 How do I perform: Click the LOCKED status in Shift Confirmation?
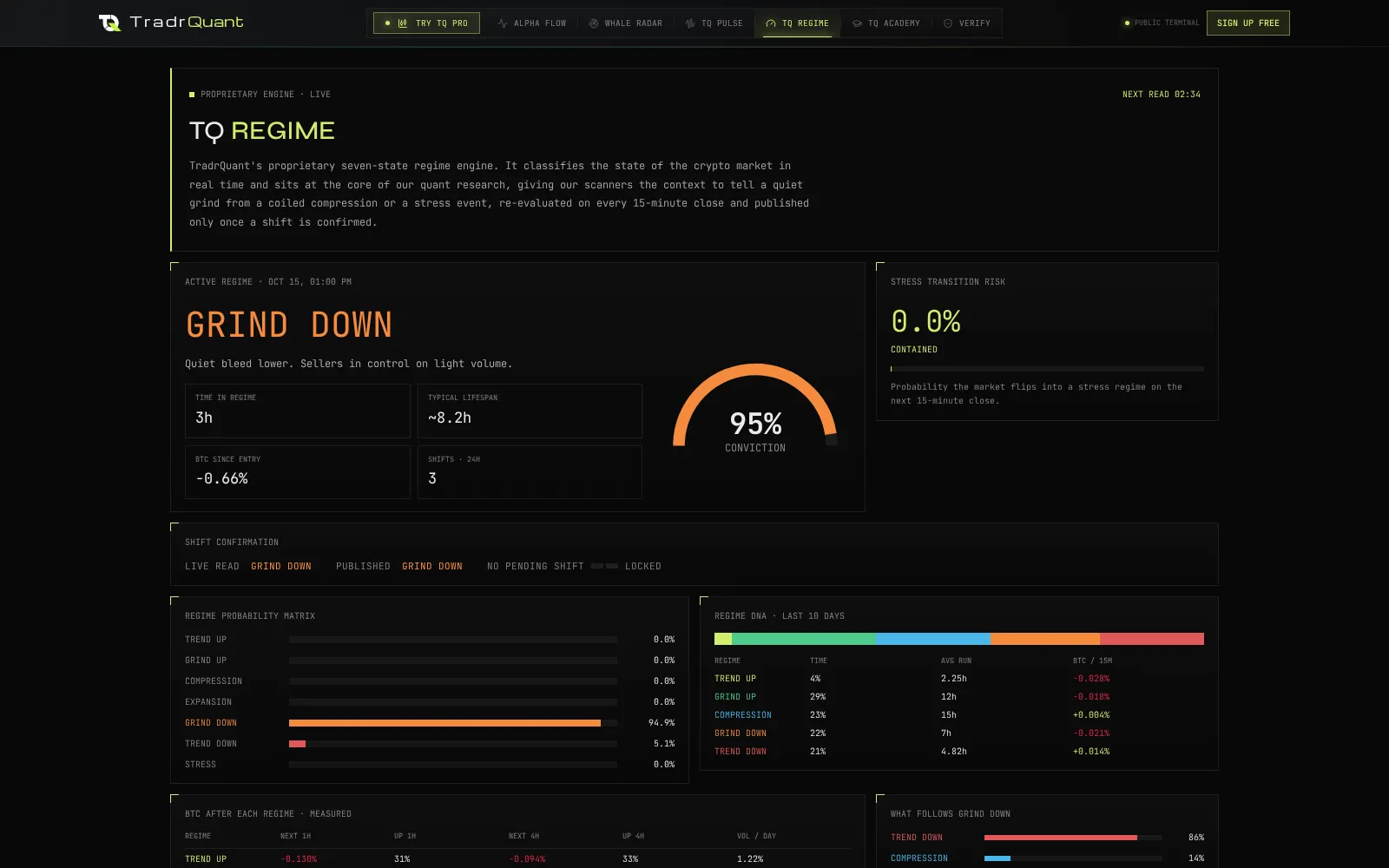point(643,566)
